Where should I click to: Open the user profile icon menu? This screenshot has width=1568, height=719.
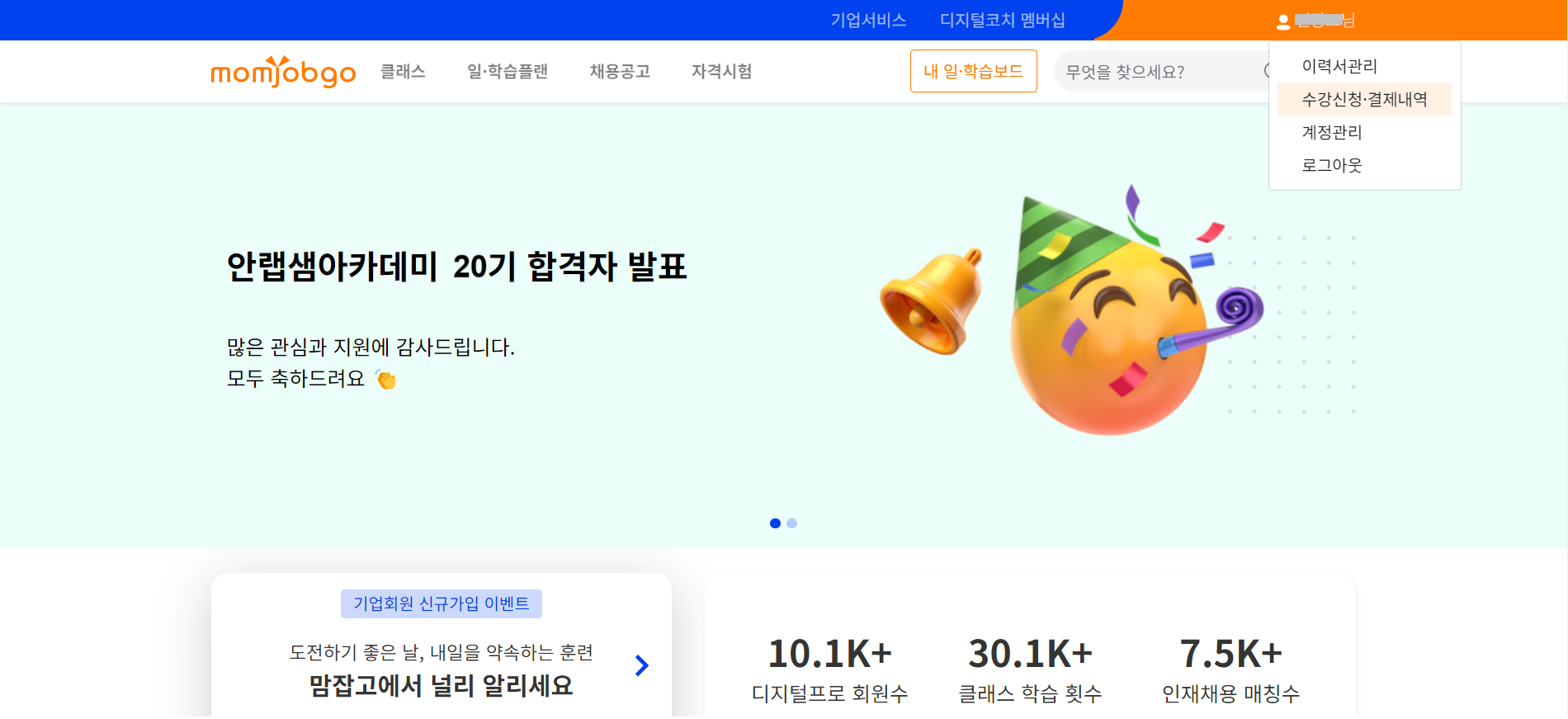(1283, 22)
